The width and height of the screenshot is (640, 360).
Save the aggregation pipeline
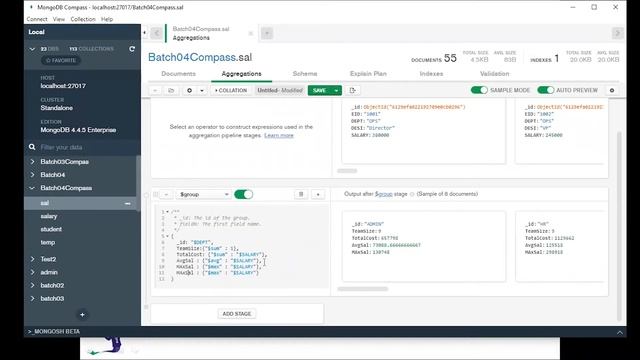(x=320, y=90)
